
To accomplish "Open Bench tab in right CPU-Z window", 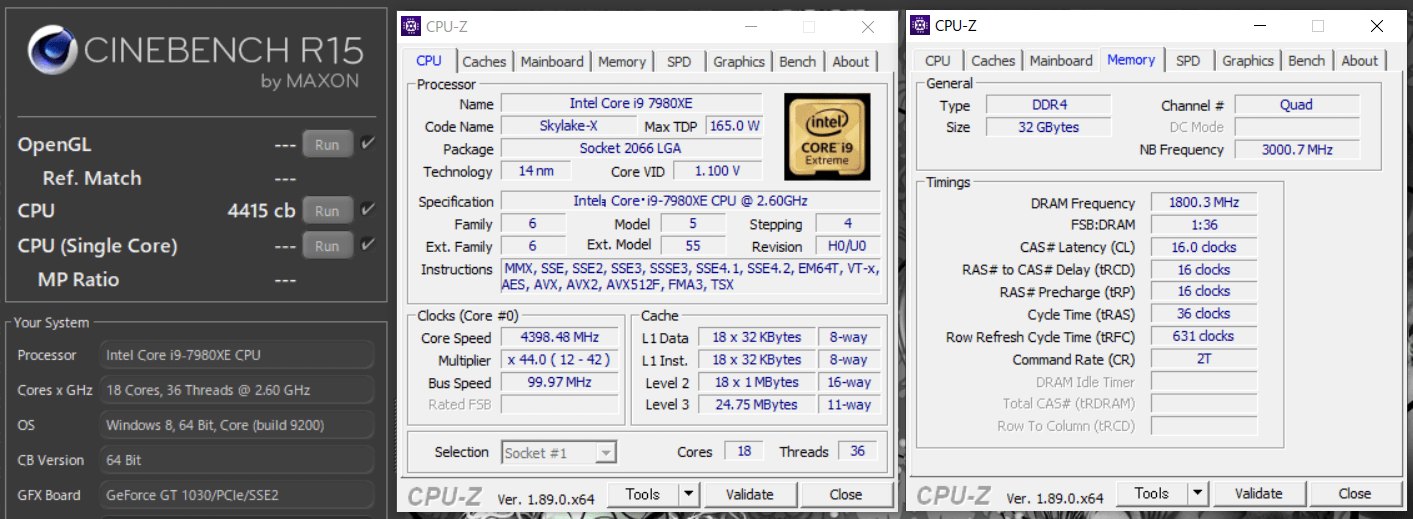I will (1306, 61).
